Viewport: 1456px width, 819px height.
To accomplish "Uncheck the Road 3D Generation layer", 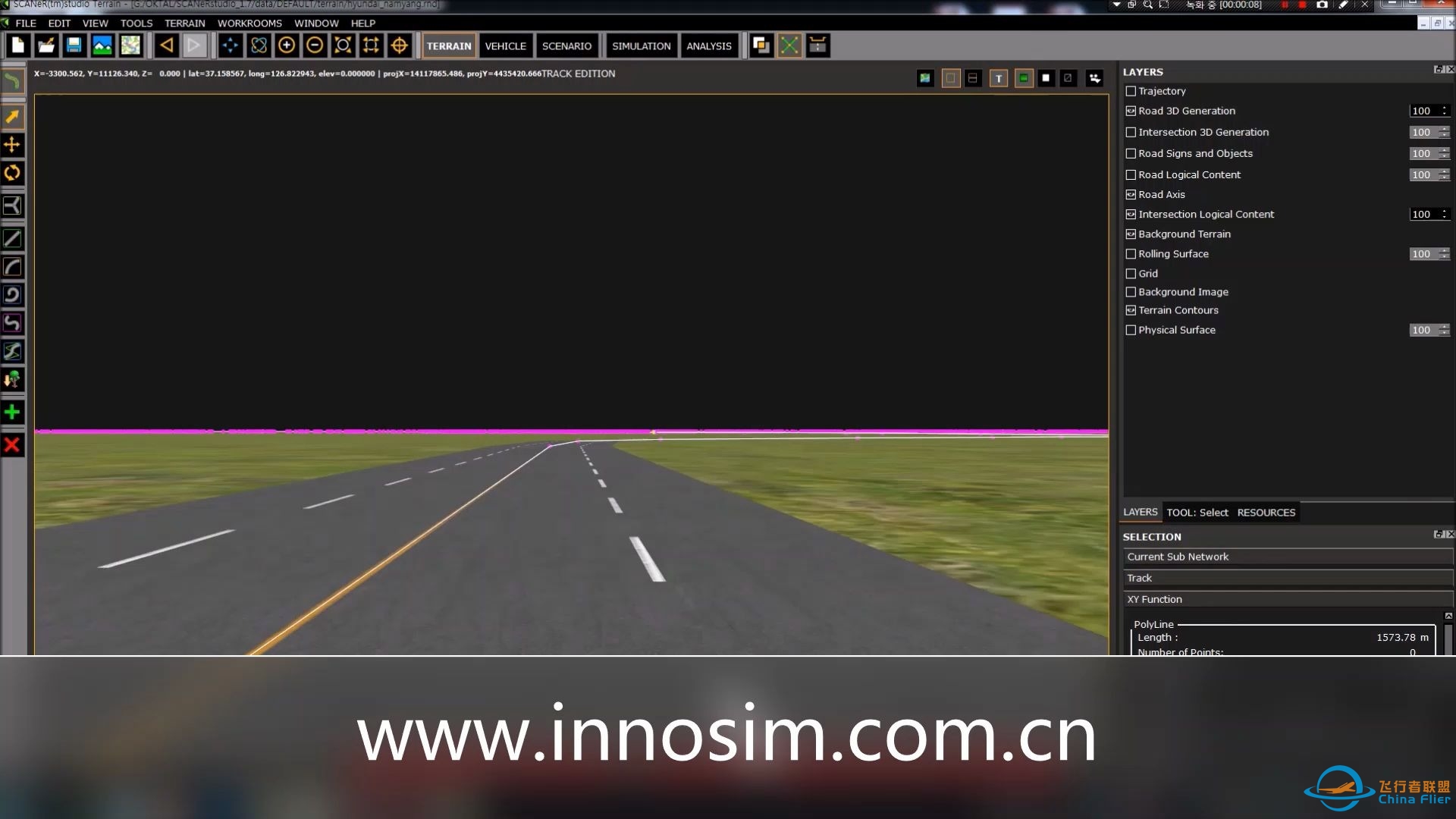I will pos(1131,111).
